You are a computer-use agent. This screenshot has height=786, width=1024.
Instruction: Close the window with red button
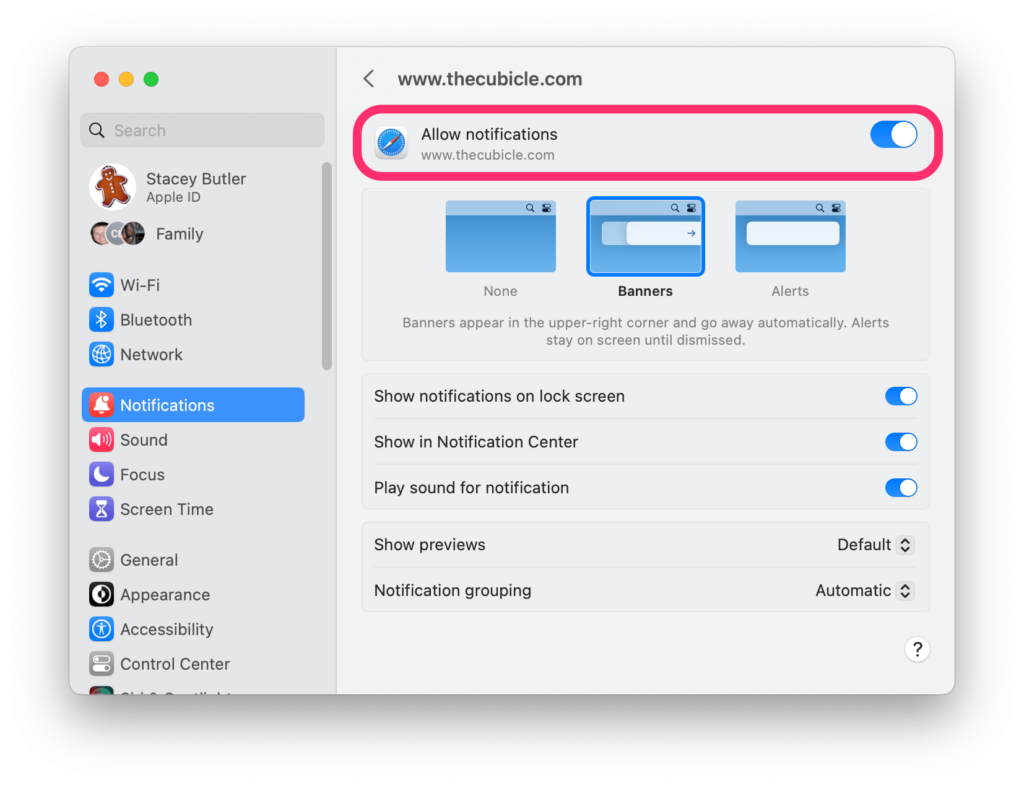(101, 80)
